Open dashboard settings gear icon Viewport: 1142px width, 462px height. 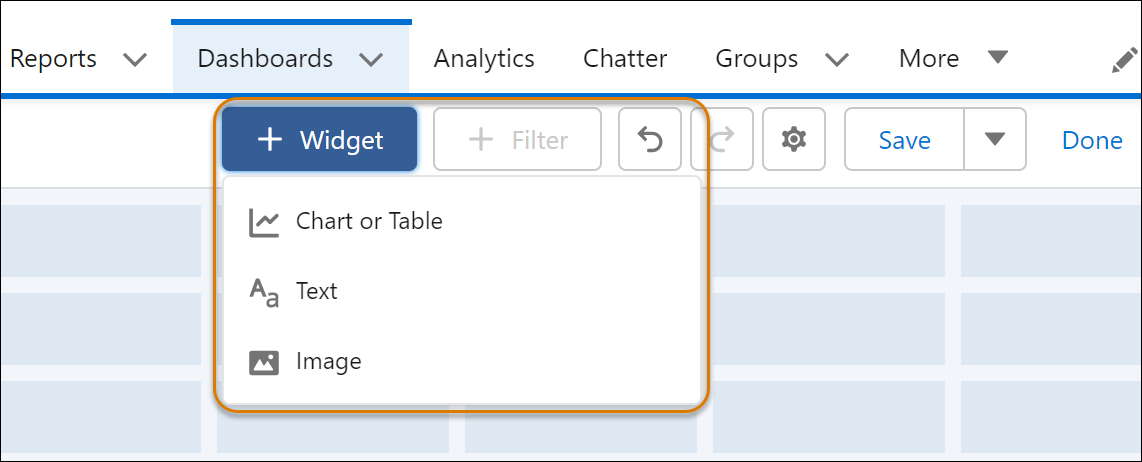(x=794, y=140)
